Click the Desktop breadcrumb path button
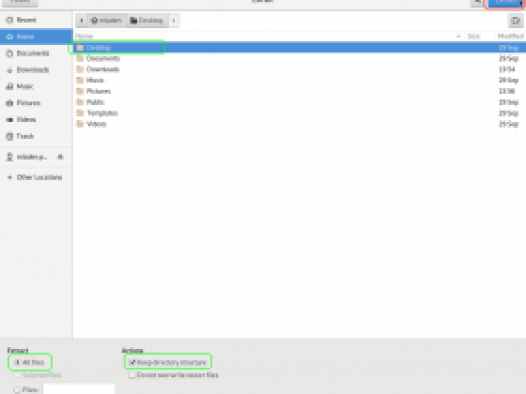 click(147, 20)
